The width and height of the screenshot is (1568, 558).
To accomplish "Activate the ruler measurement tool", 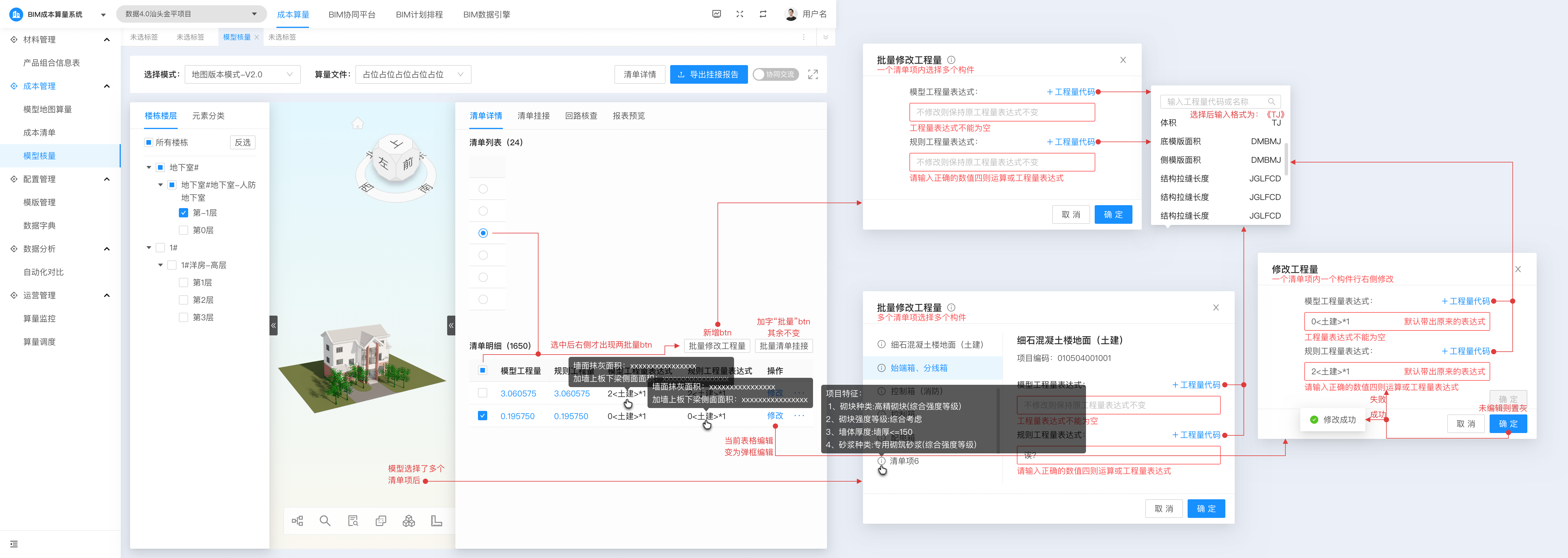I will pos(436,521).
